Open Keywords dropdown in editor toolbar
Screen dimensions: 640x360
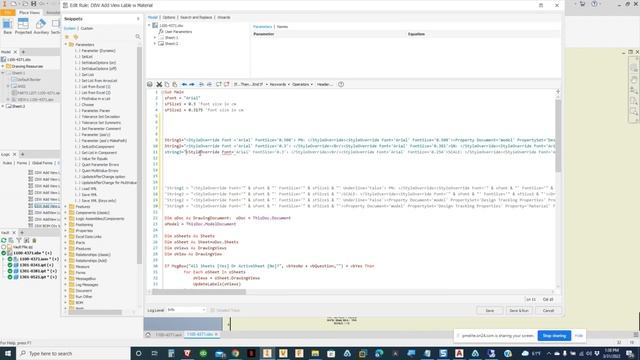(279, 84)
